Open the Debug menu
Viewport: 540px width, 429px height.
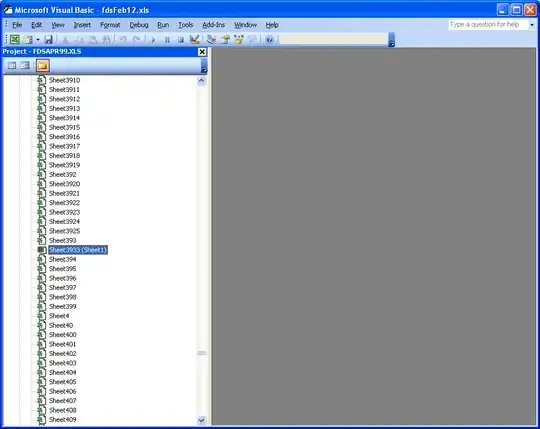[x=139, y=25]
